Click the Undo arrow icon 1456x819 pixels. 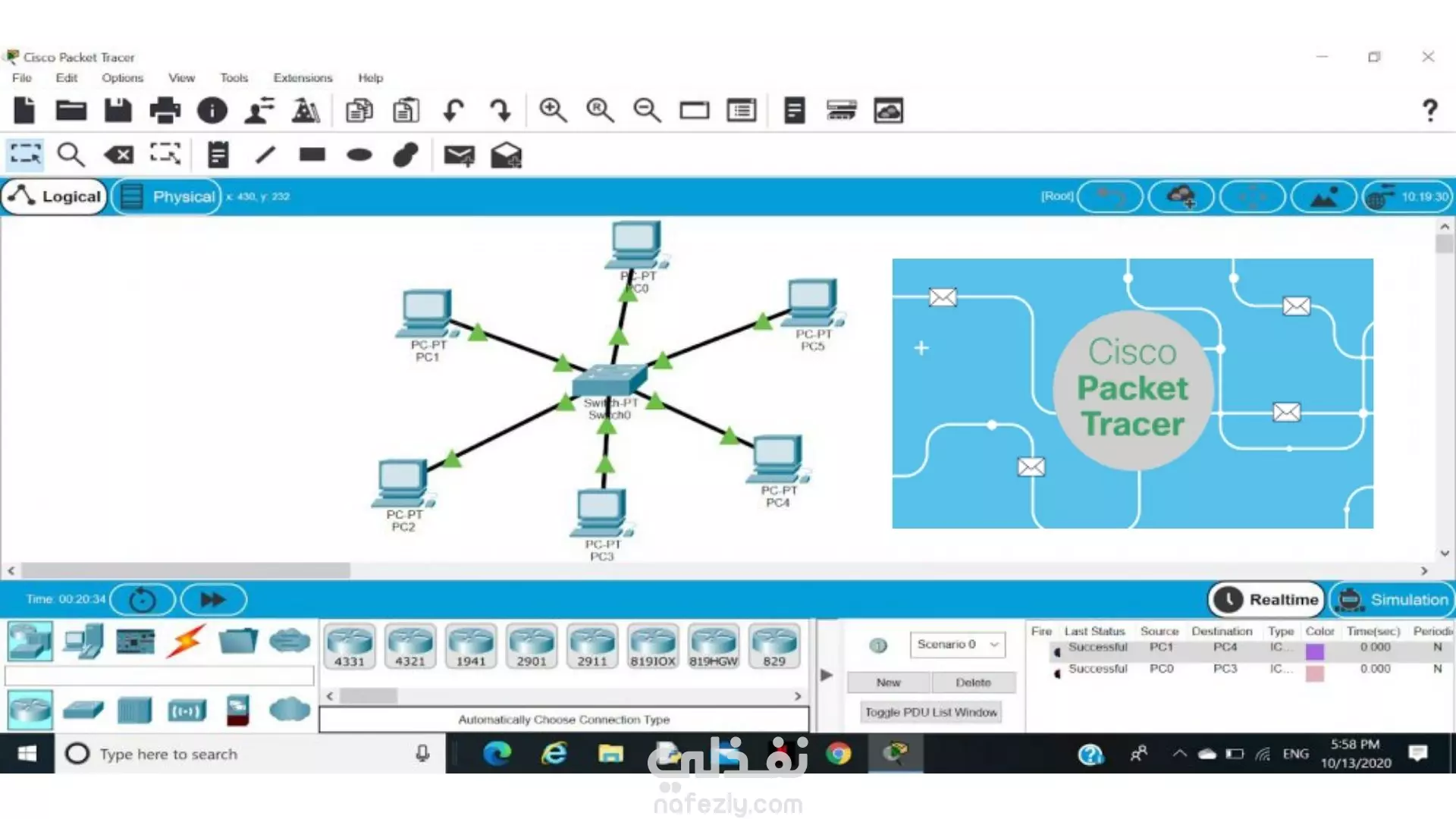[453, 111]
